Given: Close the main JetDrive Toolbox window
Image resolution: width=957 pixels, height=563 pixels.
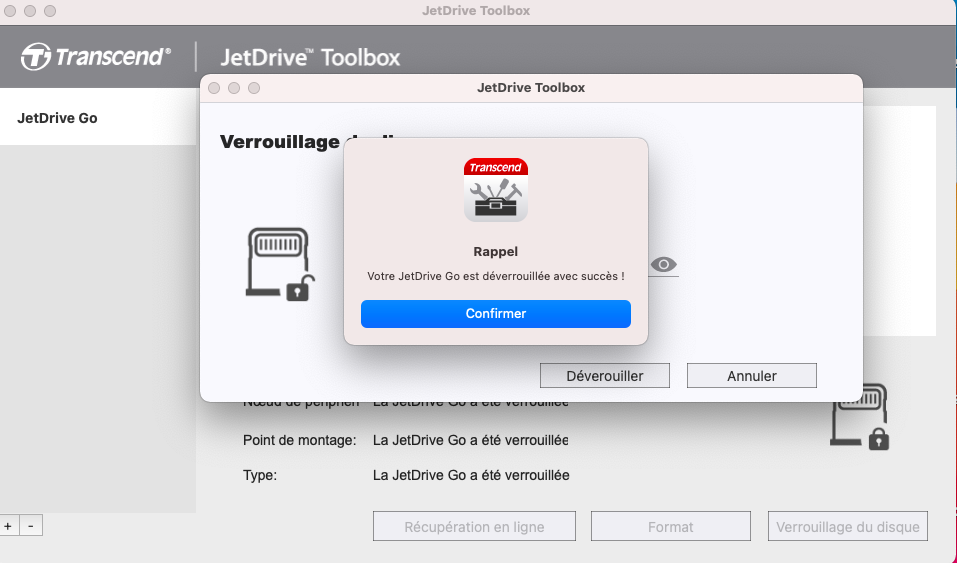Looking at the screenshot, I should point(10,11).
